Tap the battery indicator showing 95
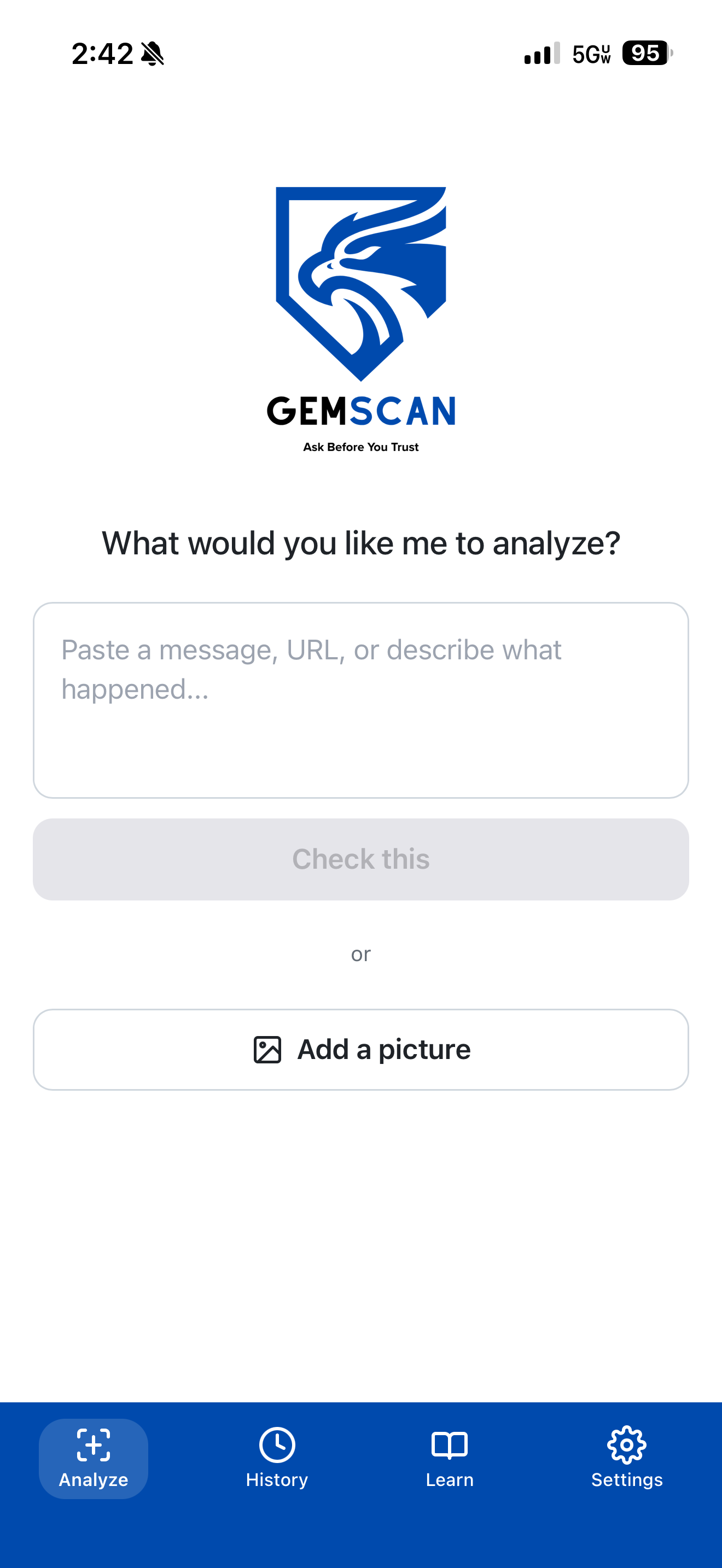The width and height of the screenshot is (722, 1568). (x=647, y=53)
